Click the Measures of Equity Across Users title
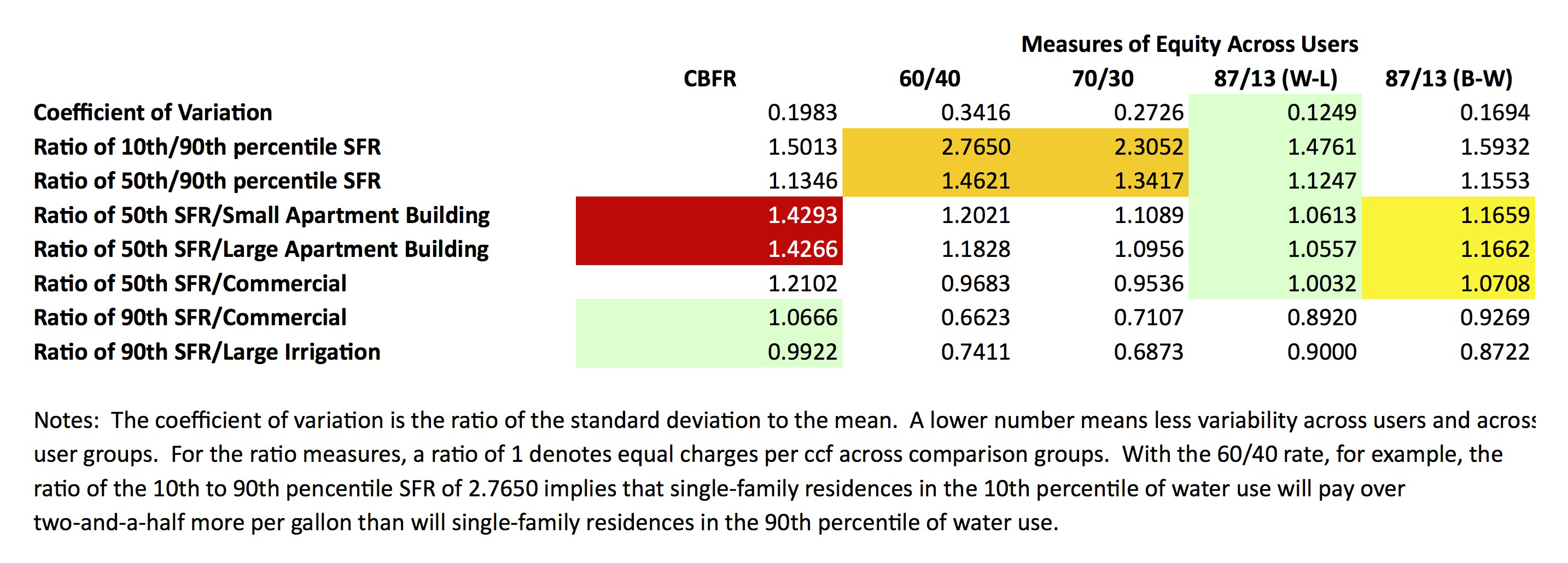 coord(1190,44)
